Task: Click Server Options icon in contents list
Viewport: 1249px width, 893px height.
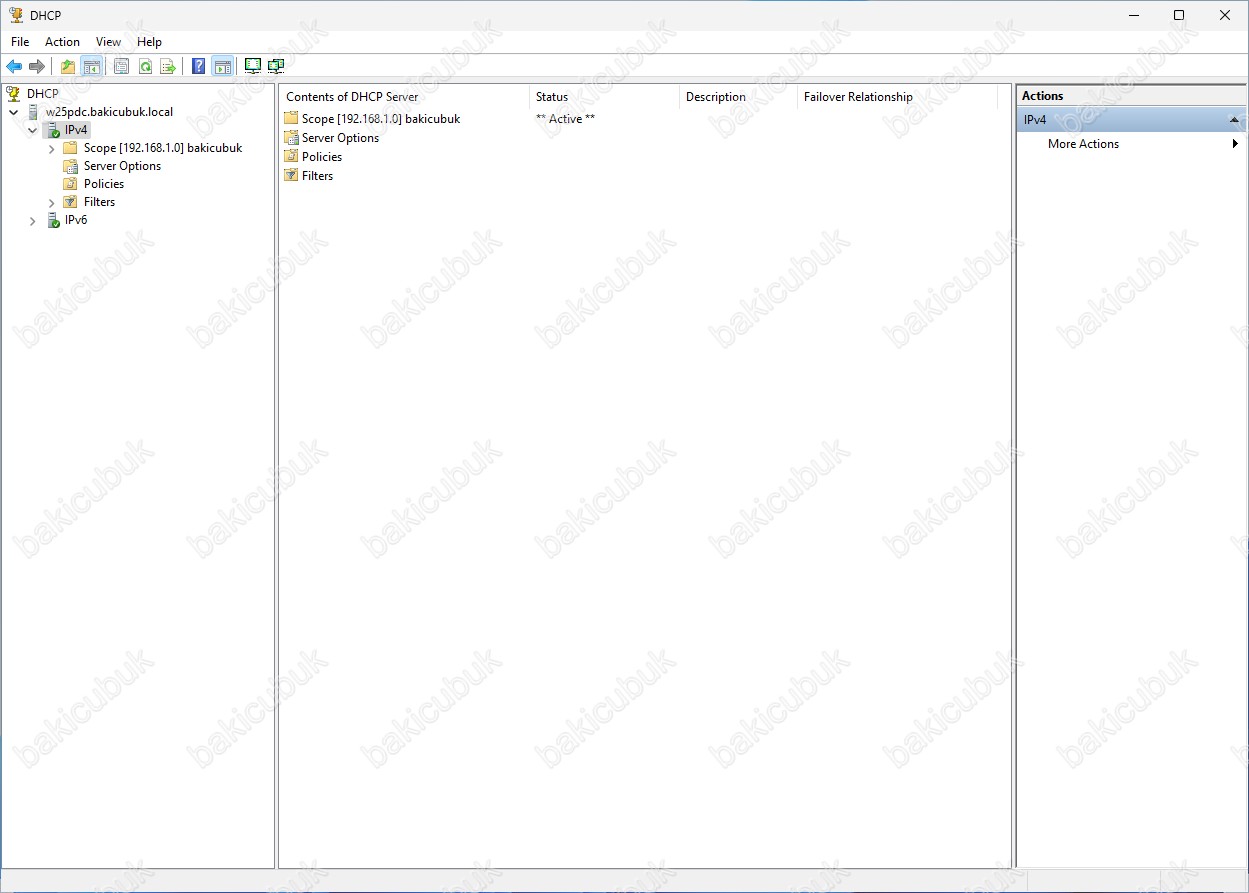Action: coord(291,138)
